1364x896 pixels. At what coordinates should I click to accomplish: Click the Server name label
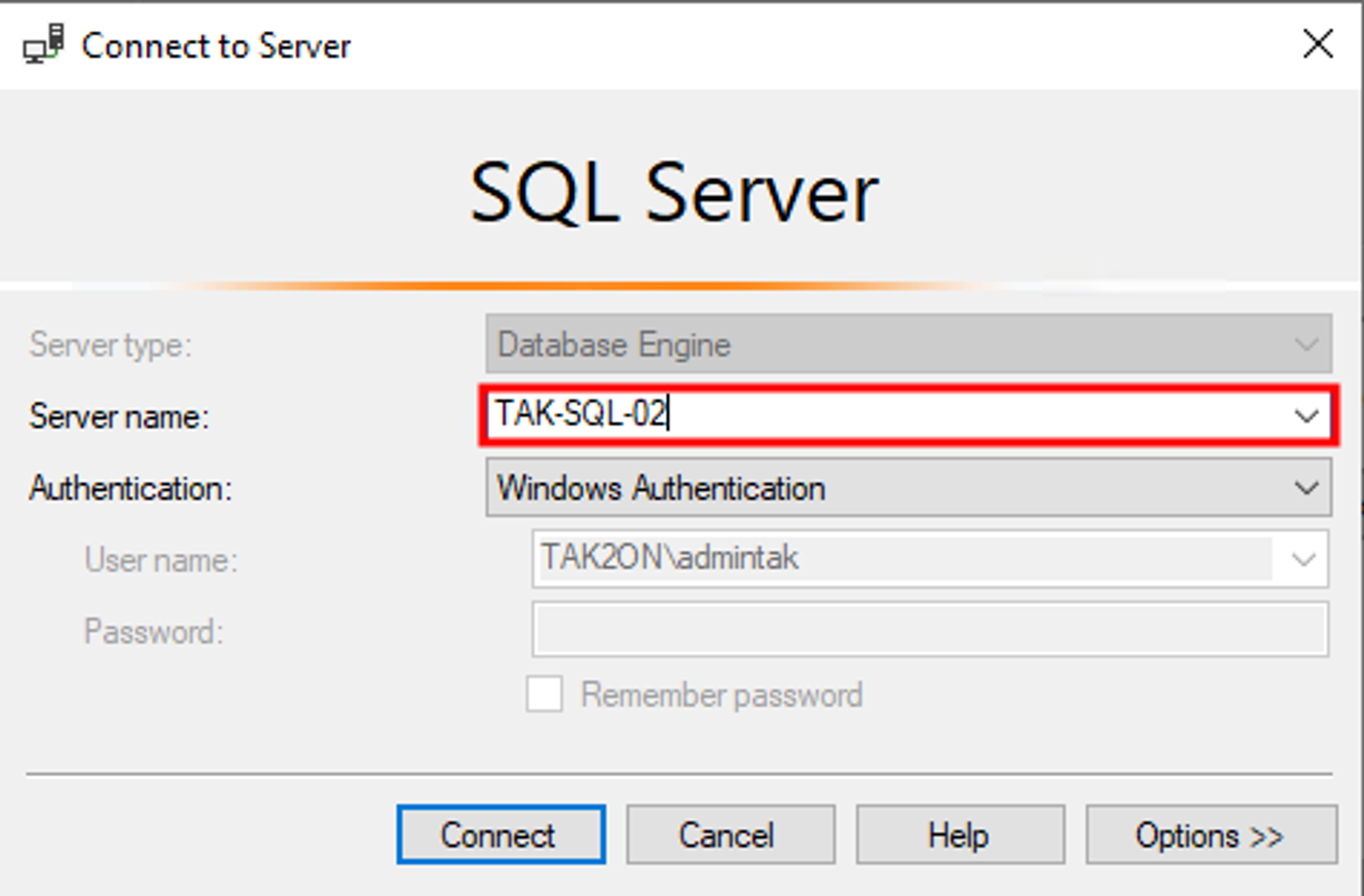[x=119, y=417]
